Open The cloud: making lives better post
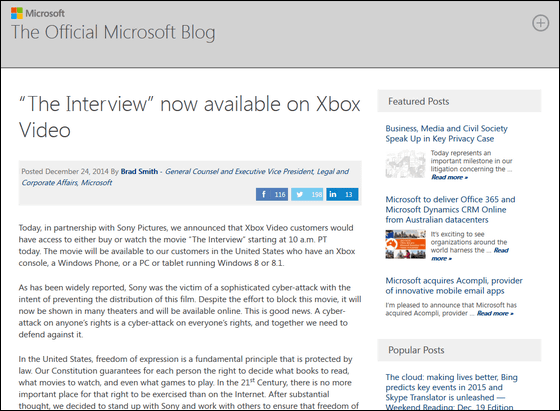 coord(451,392)
